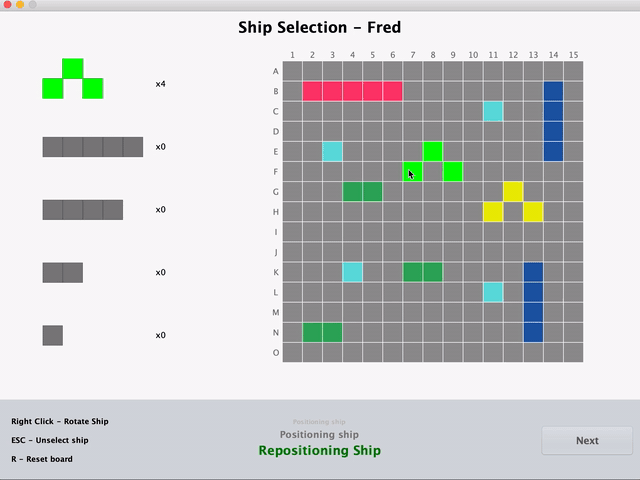Click the cyan single-cell ship at E3
The width and height of the screenshot is (640, 480).
[332, 151]
